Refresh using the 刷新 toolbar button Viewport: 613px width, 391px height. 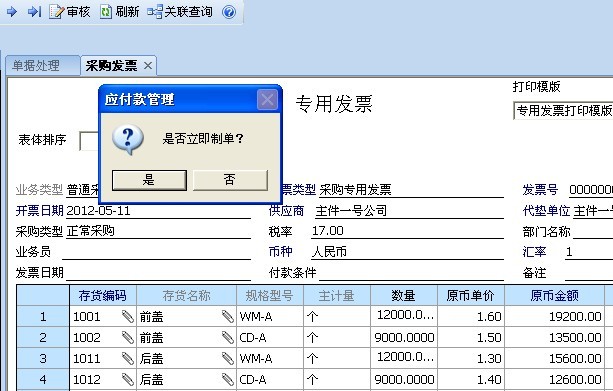[x=119, y=12]
